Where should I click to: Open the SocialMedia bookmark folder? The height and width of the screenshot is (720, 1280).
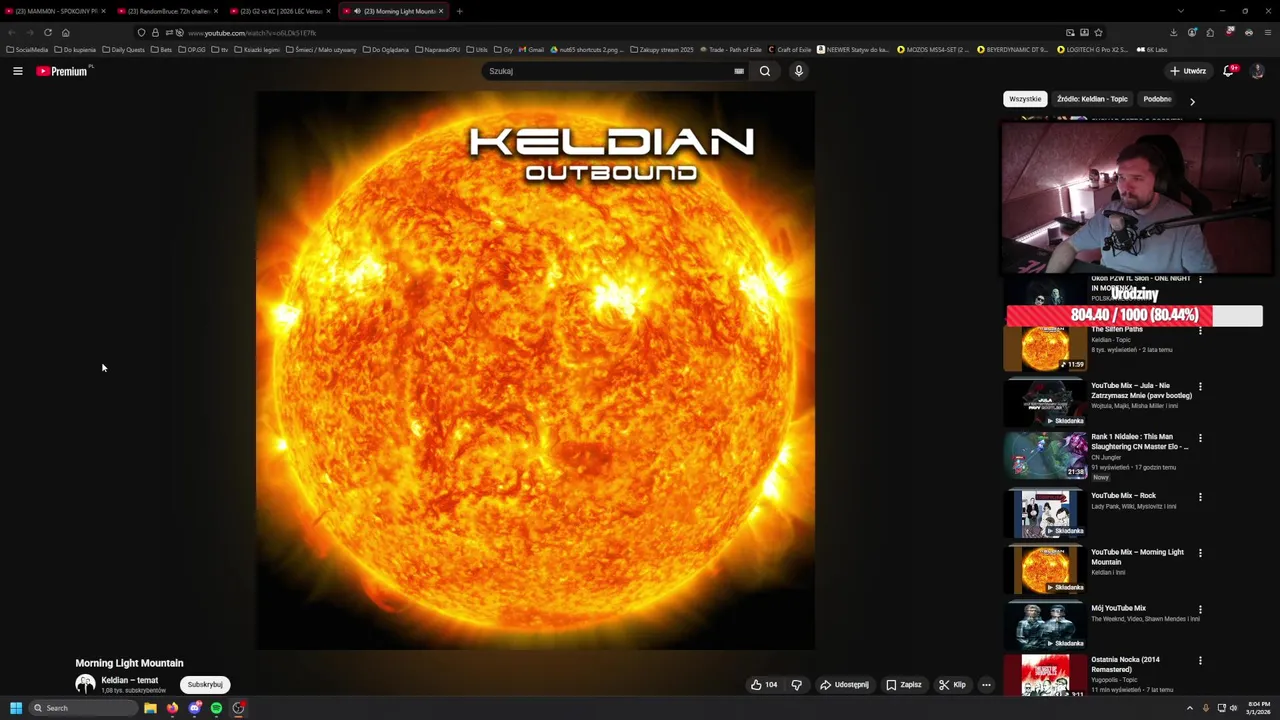click(27, 49)
